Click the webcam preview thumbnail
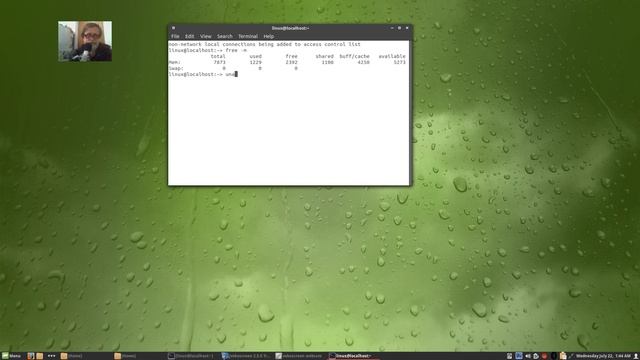The height and width of the screenshot is (360, 640). tap(85, 41)
